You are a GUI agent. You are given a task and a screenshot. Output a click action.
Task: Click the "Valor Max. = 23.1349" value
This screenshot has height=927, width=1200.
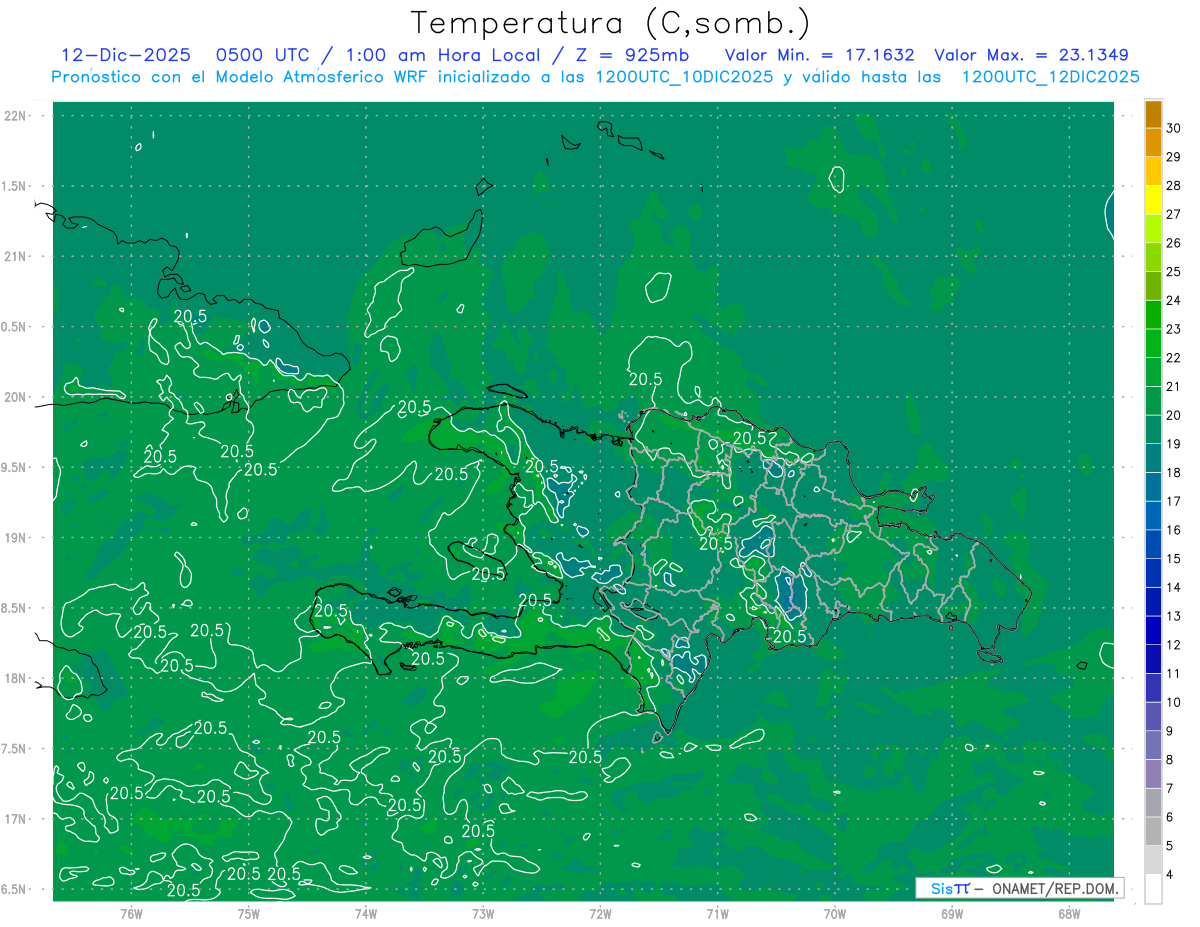point(1031,55)
